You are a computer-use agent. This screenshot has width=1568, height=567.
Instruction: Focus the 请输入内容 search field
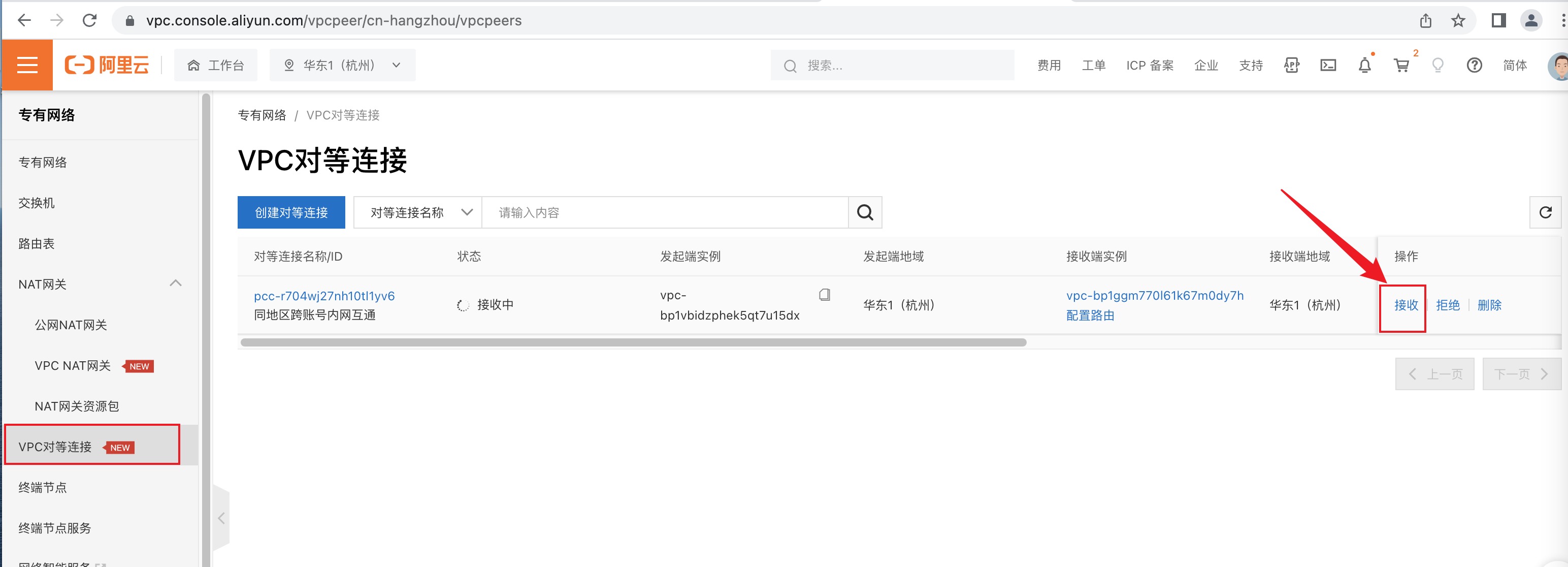tap(665, 212)
